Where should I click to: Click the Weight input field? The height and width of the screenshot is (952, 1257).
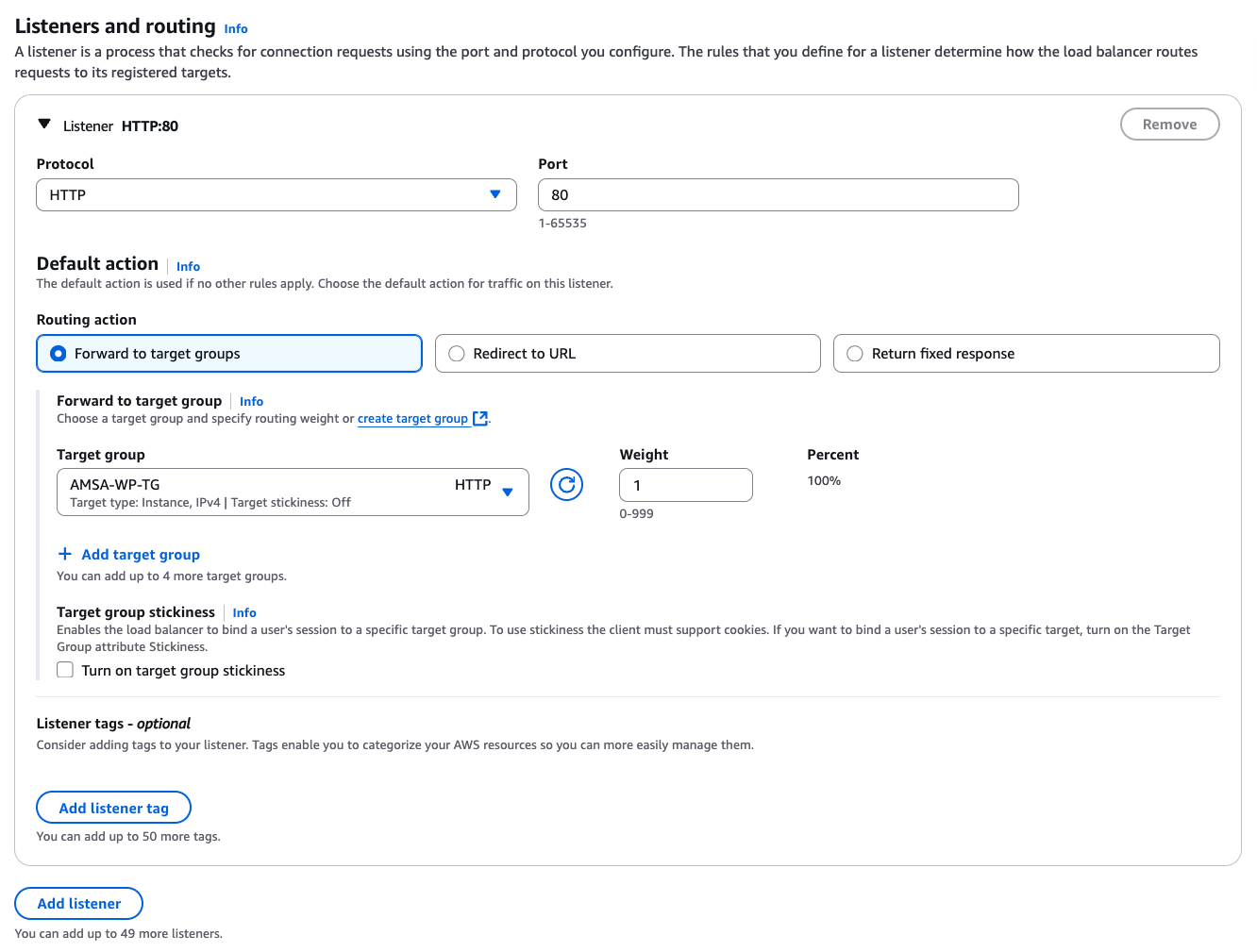(x=685, y=486)
